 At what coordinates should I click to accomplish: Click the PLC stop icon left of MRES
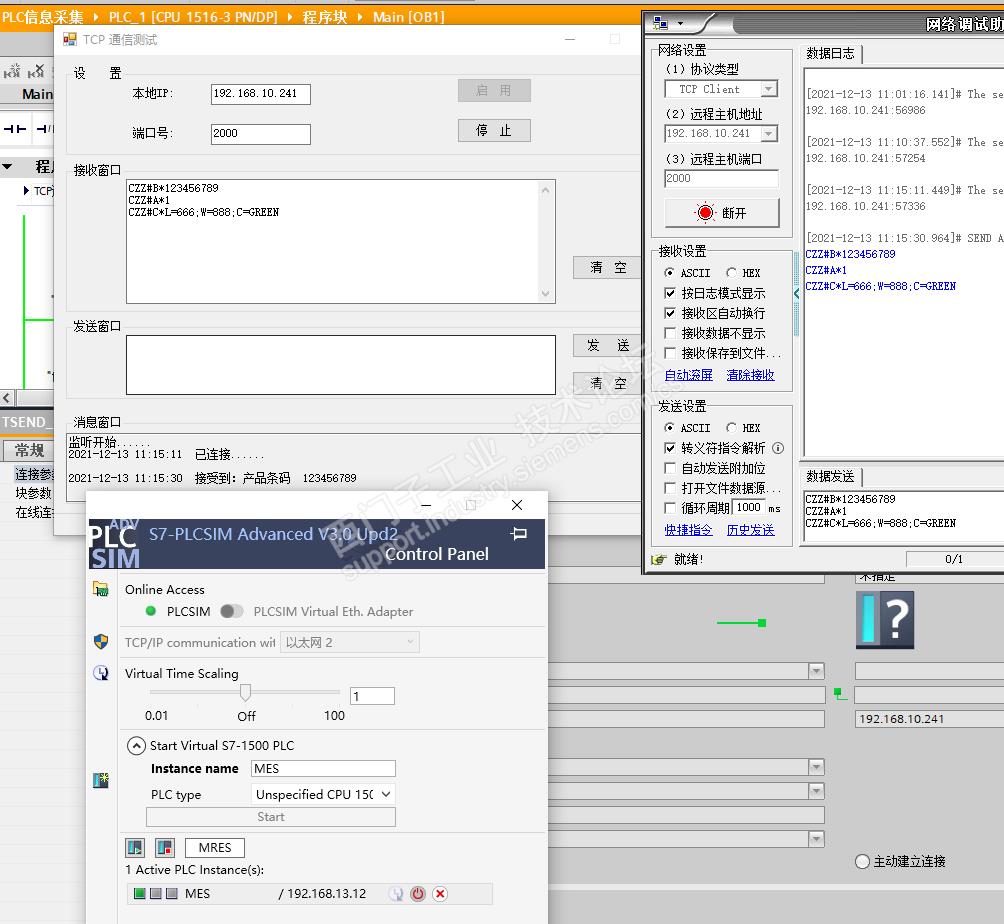pyautogui.click(x=165, y=848)
